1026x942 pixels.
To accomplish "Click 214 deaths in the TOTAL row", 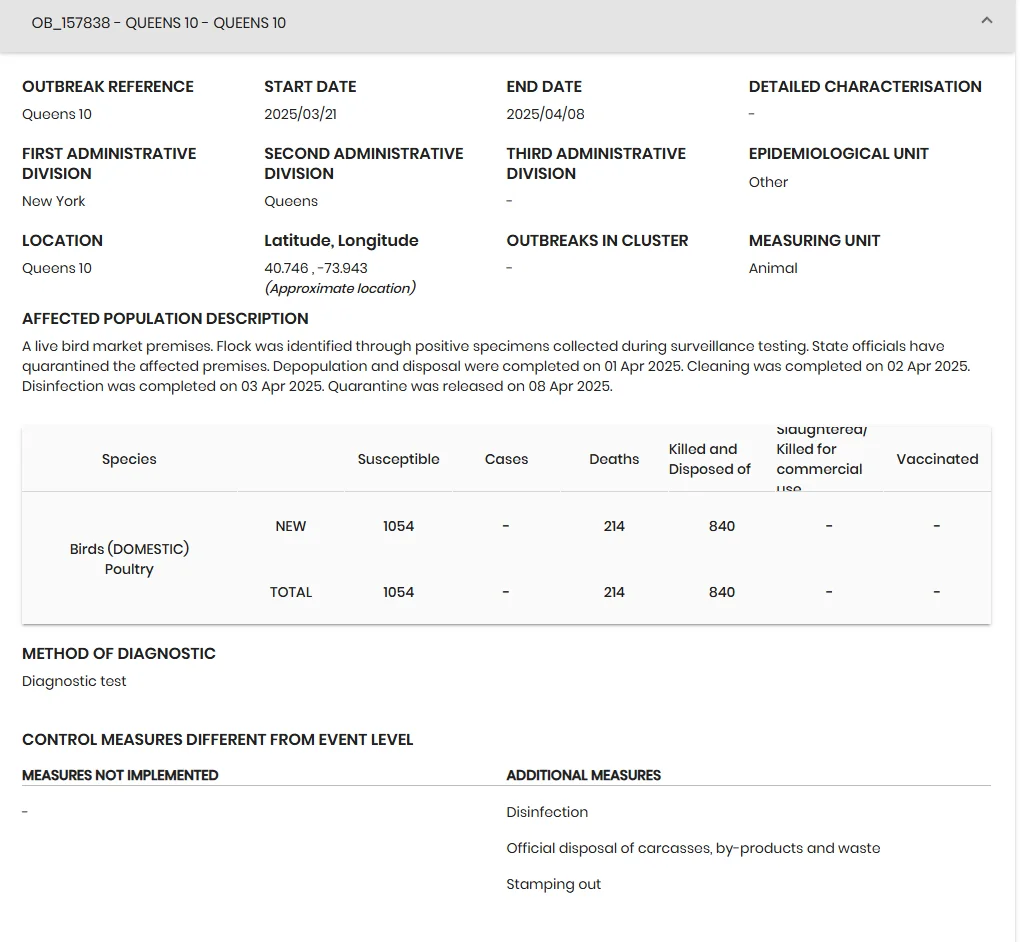I will click(x=614, y=592).
